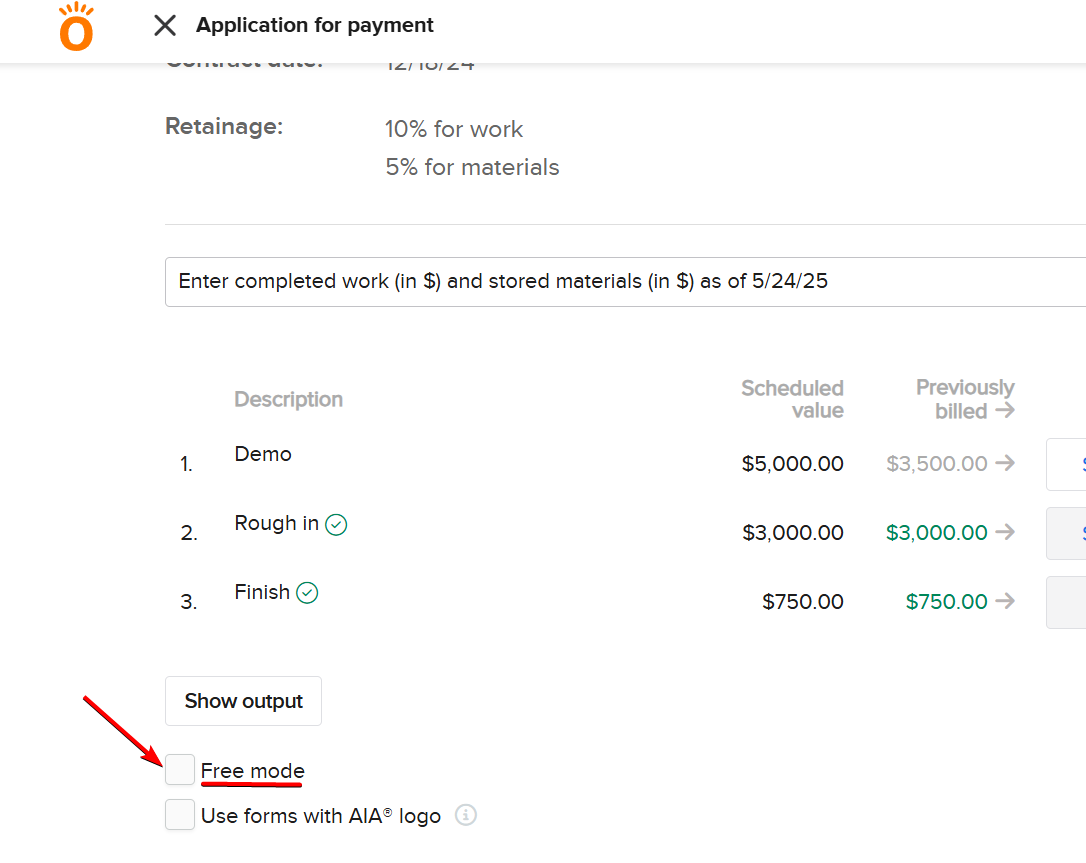The height and width of the screenshot is (863, 1086).
Task: Focus the amount input in the Rough in row
Action: (x=1066, y=533)
